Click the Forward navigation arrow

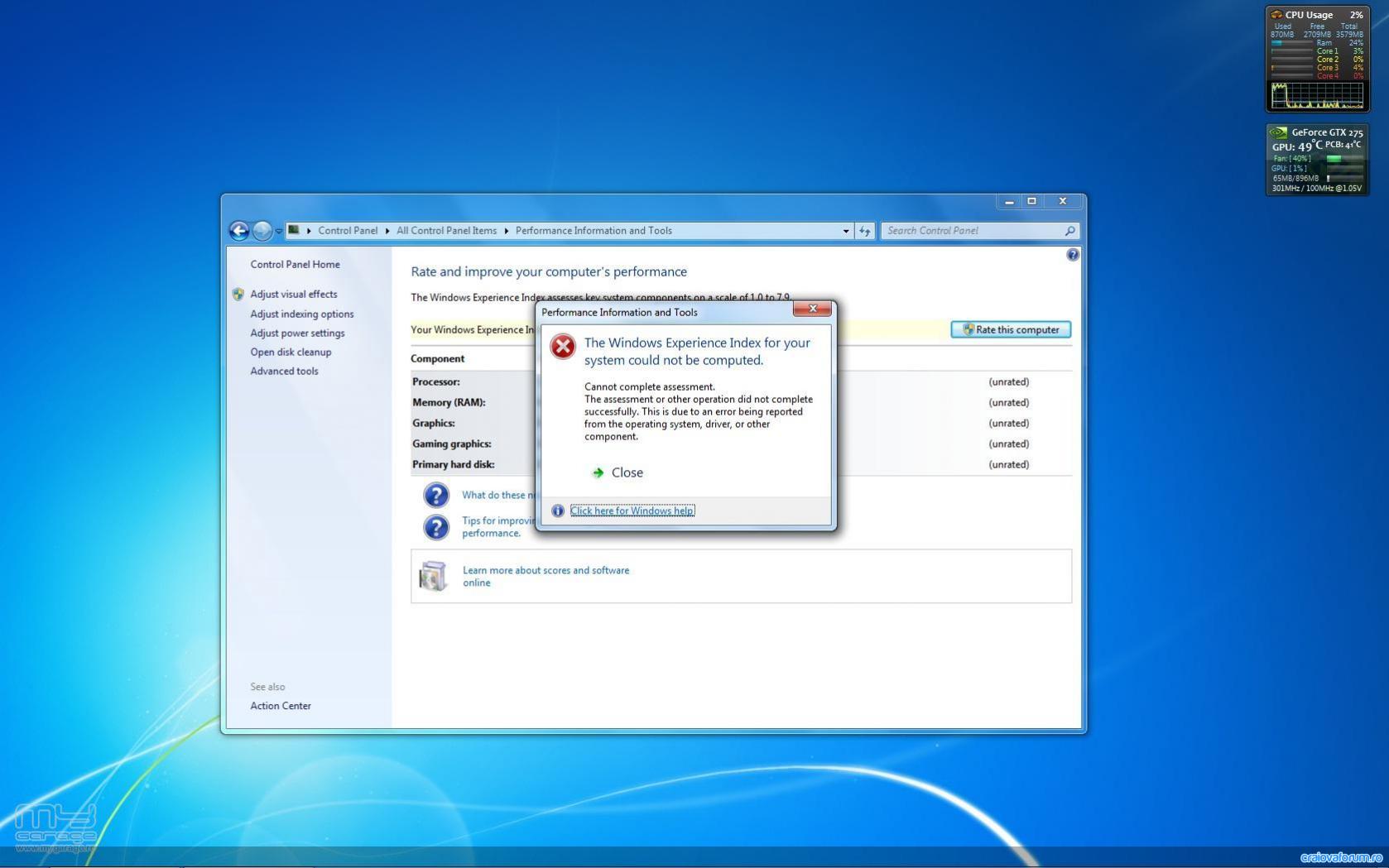coord(262,231)
